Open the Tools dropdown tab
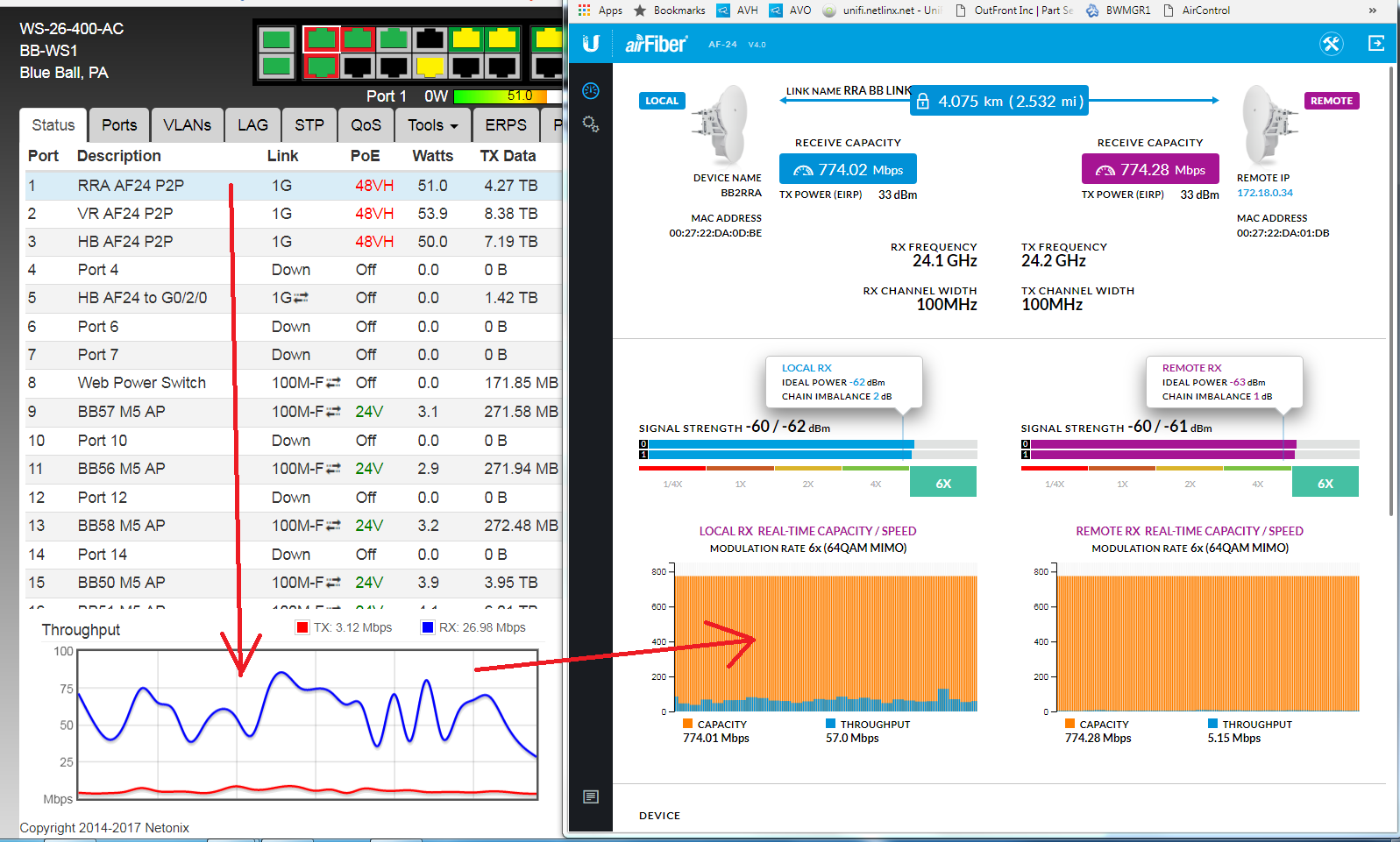The height and width of the screenshot is (842, 1400). click(x=432, y=125)
